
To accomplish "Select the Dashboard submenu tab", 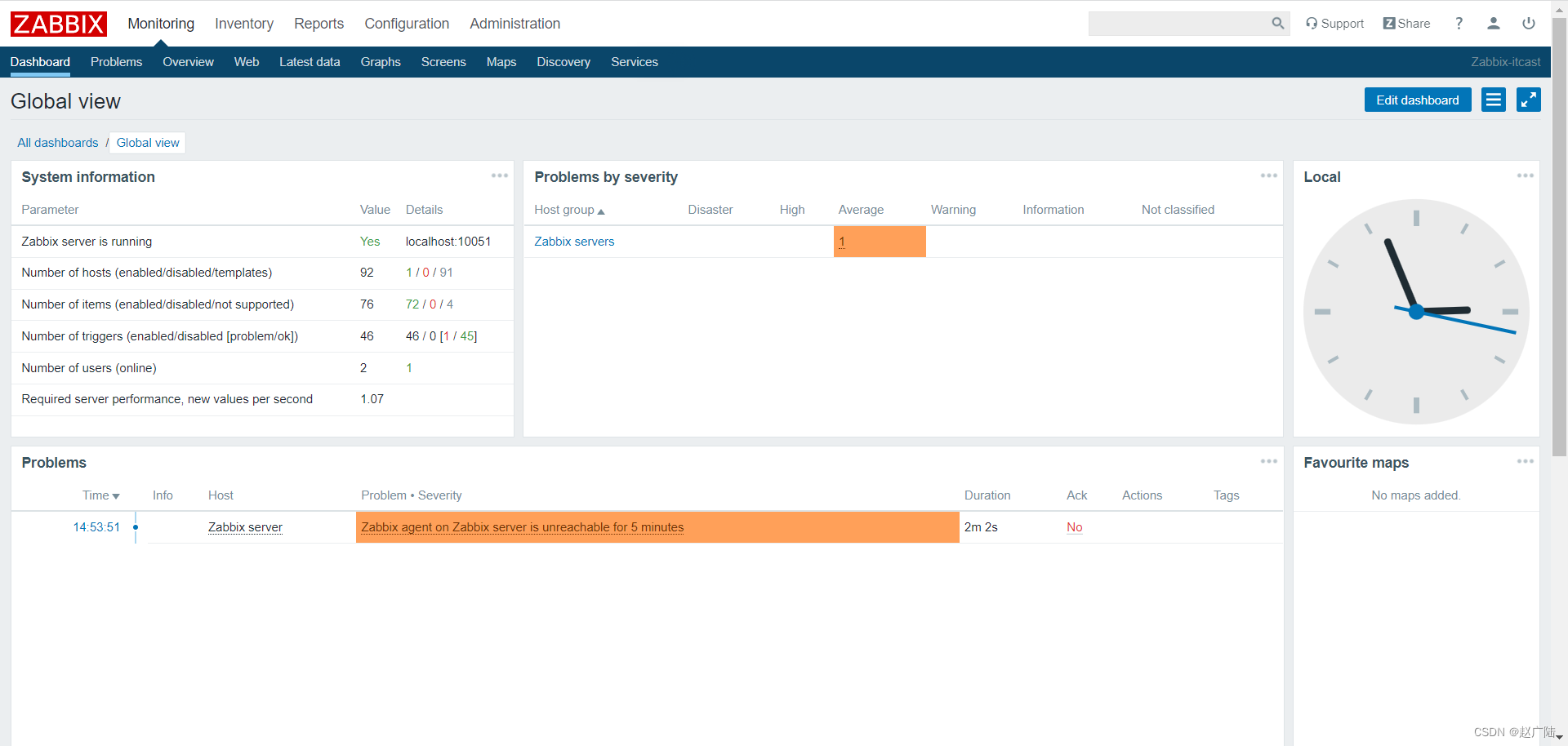I will coord(40,62).
